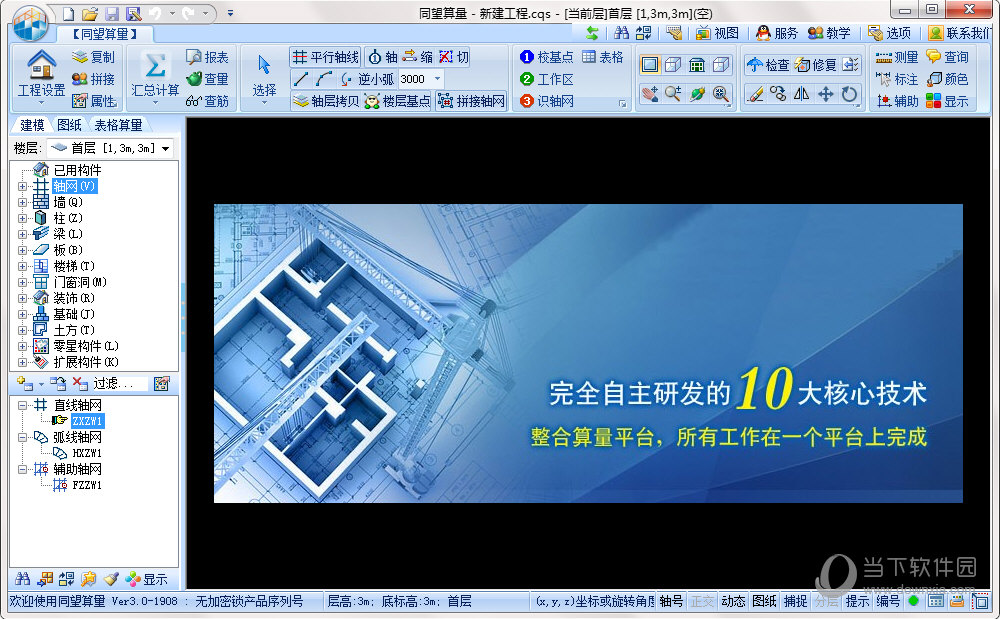Expand the 梁(L) tree node
1000x619 pixels.
point(22,234)
